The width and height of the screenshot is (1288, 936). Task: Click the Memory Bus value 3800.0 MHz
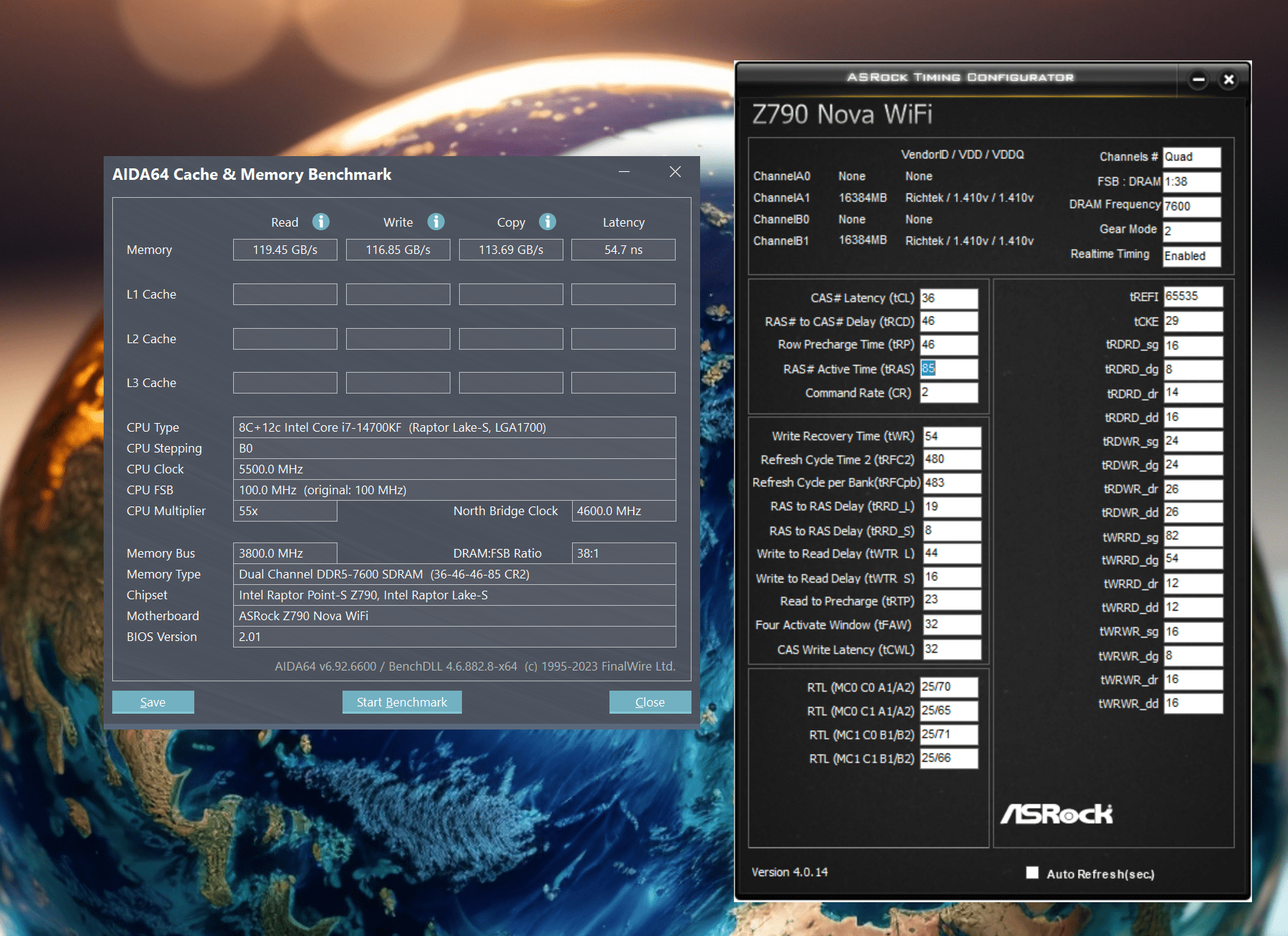pyautogui.click(x=285, y=553)
